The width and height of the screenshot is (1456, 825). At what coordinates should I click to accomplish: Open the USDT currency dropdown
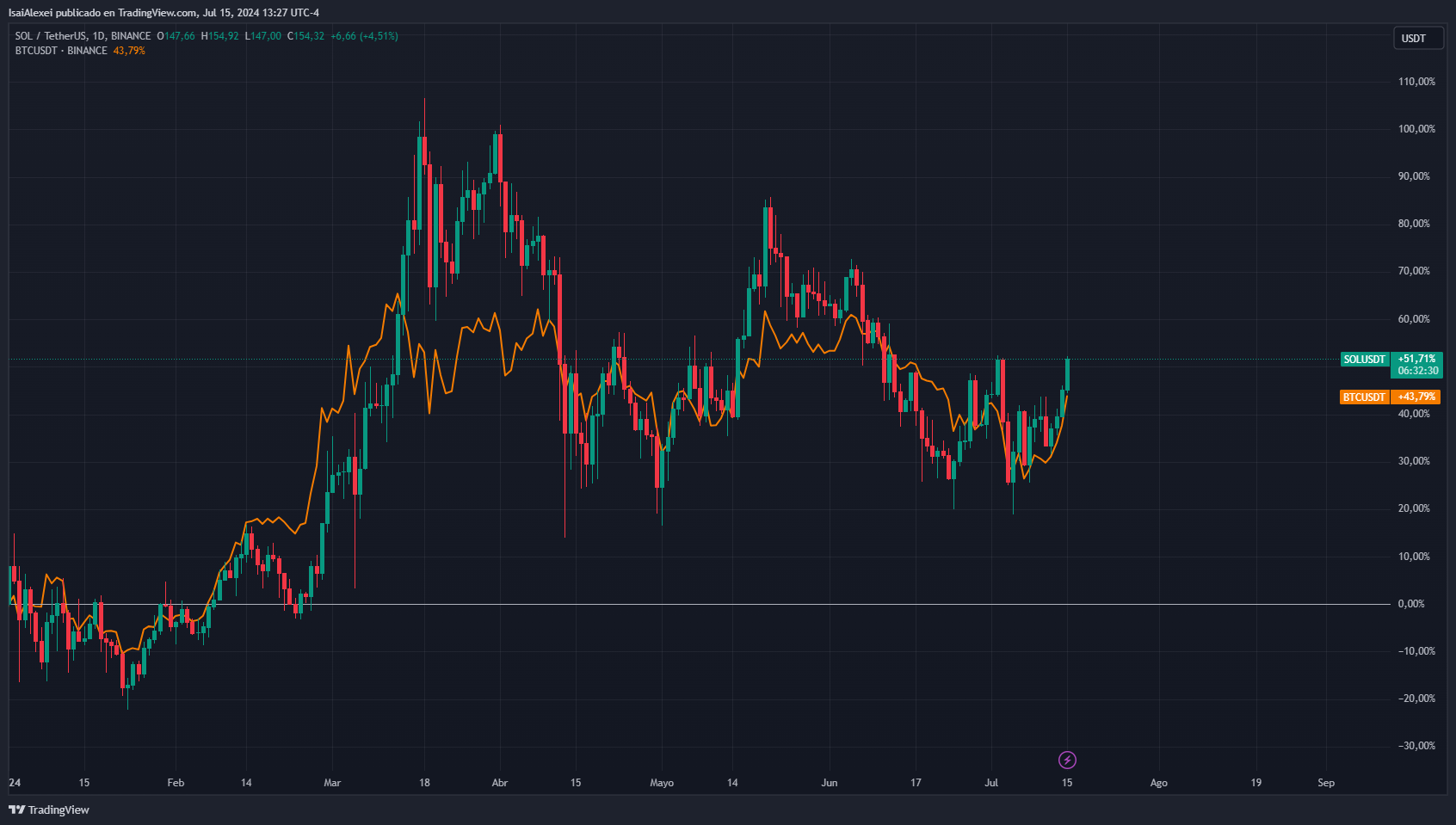1418,38
